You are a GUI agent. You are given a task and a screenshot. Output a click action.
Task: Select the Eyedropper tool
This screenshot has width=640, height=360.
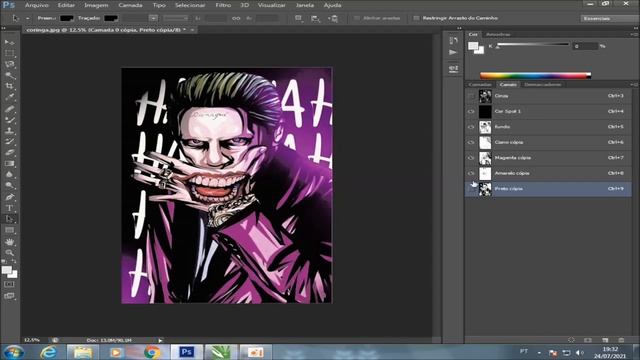9,97
